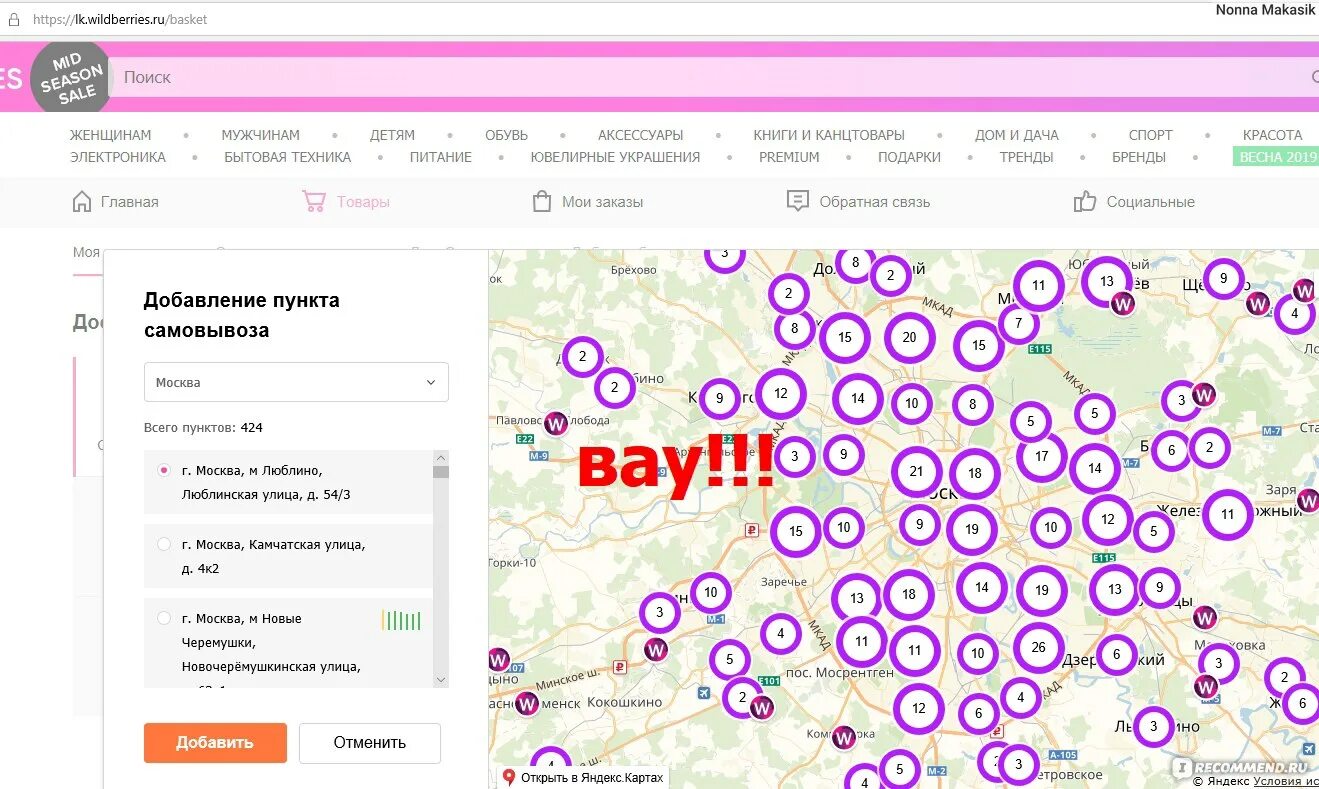This screenshot has width=1319, height=789.
Task: Click the Добавить orange button
Action: pyautogui.click(x=215, y=743)
